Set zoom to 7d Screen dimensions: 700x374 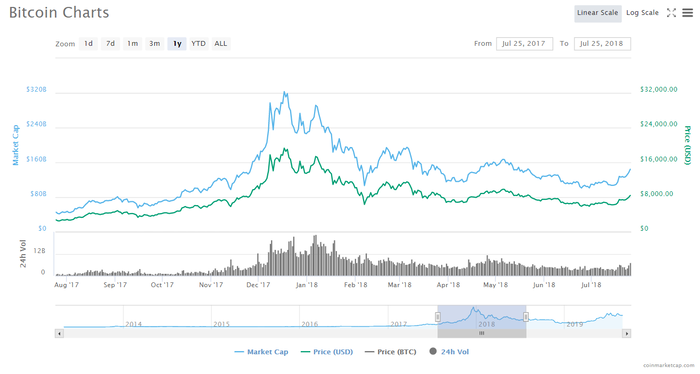coord(110,44)
